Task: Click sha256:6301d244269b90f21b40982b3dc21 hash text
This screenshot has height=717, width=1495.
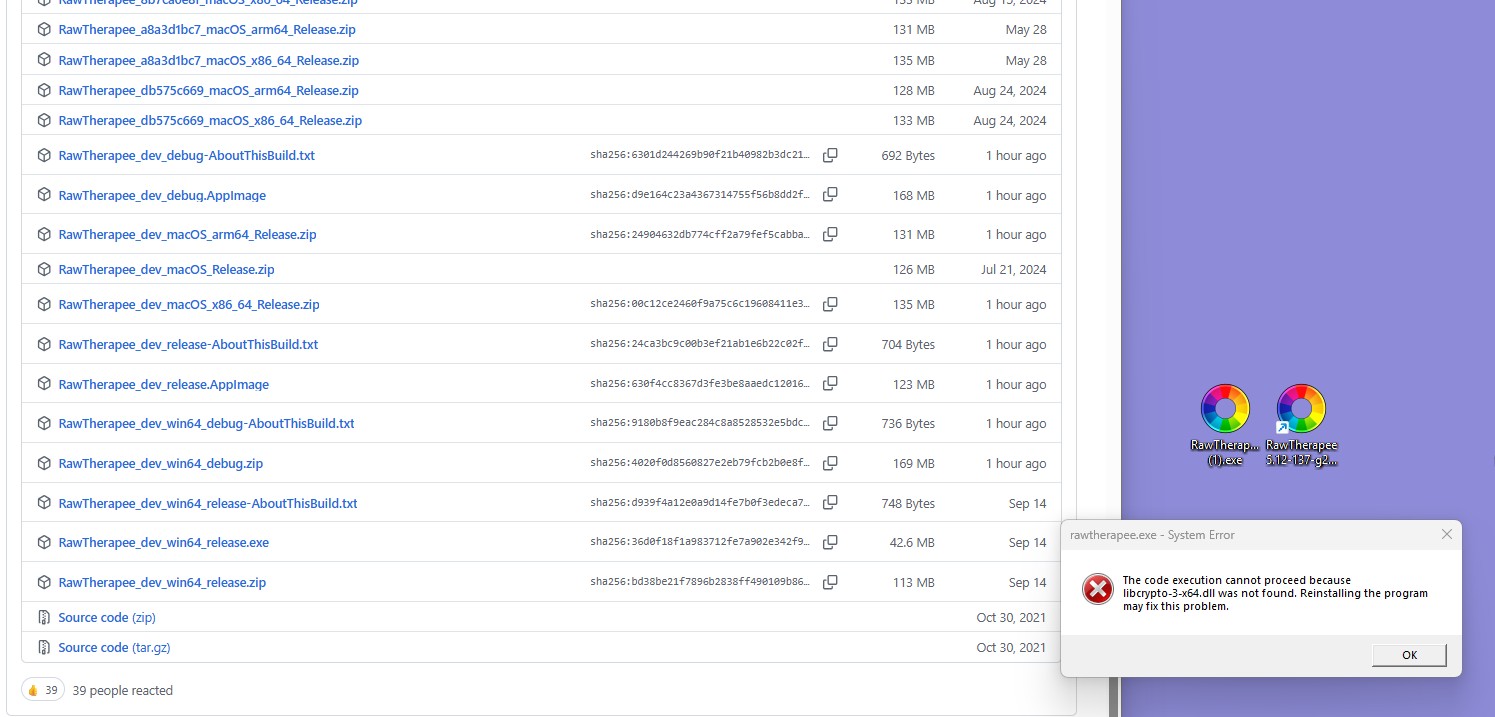Action: tap(700, 156)
